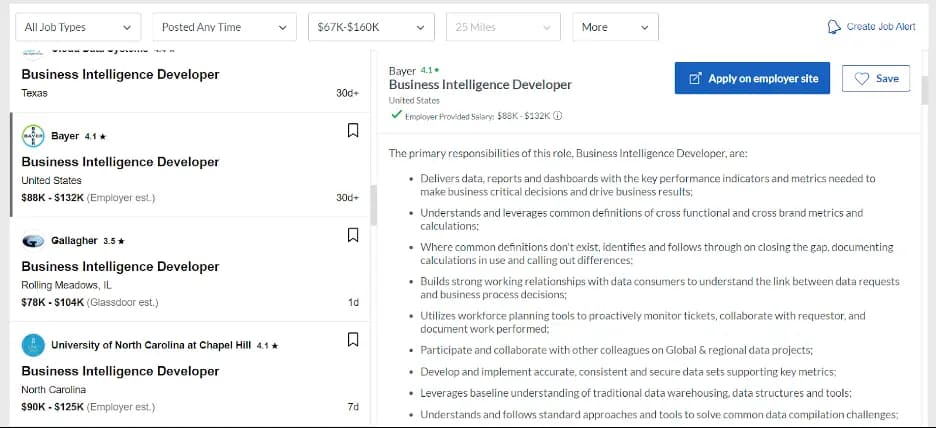Open Gallagher Business Intelligence Developer listing title
This screenshot has height=428, width=936.
120,266
